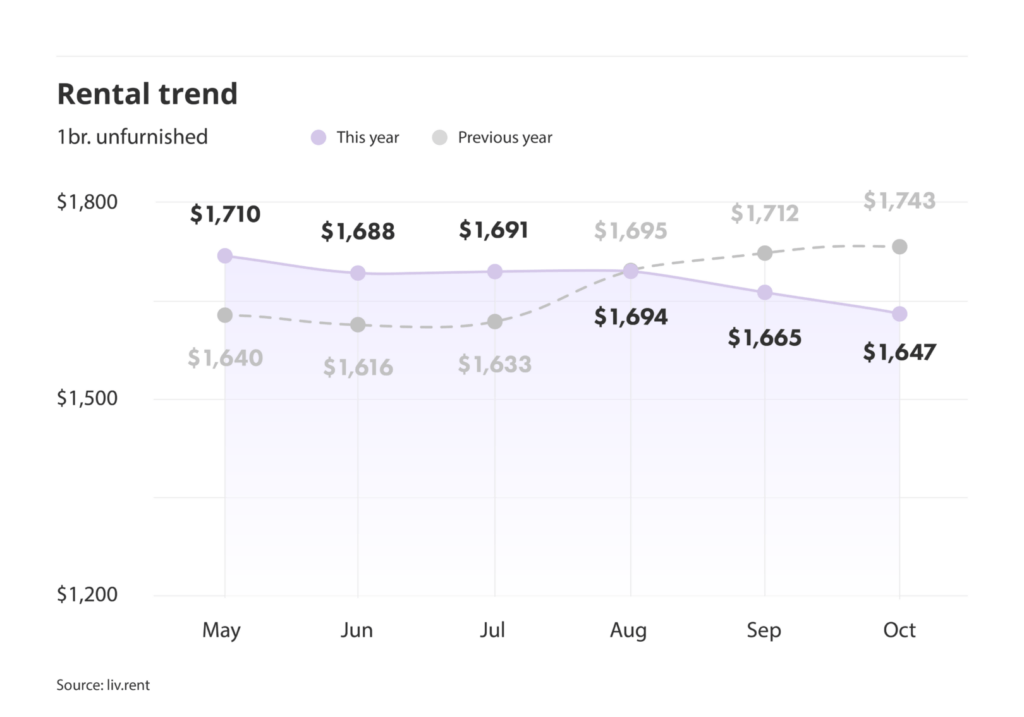The image size is (1024, 717).
Task: Click the $1,800 y-axis label
Action: [x=87, y=203]
